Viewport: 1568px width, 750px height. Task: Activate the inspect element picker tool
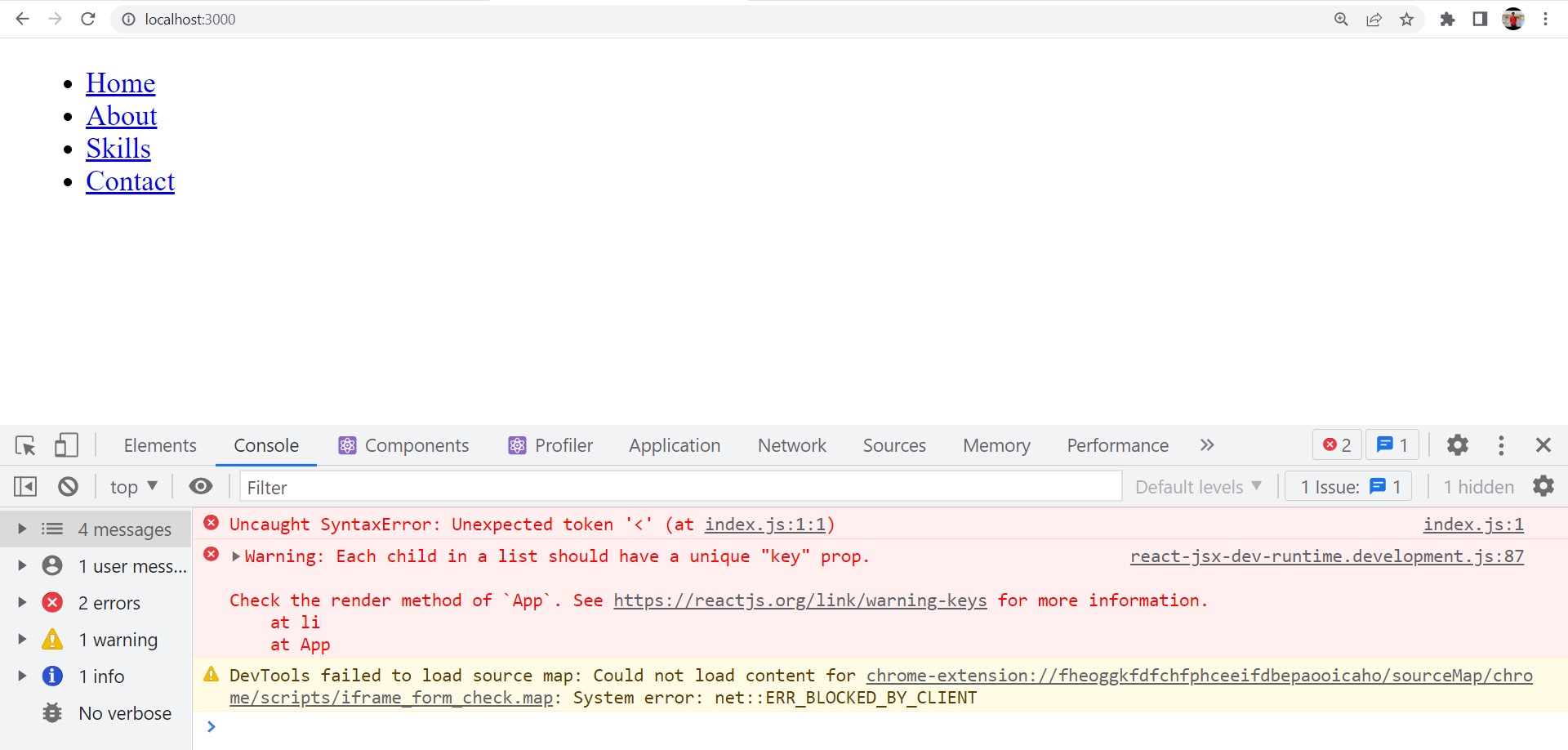click(x=25, y=445)
